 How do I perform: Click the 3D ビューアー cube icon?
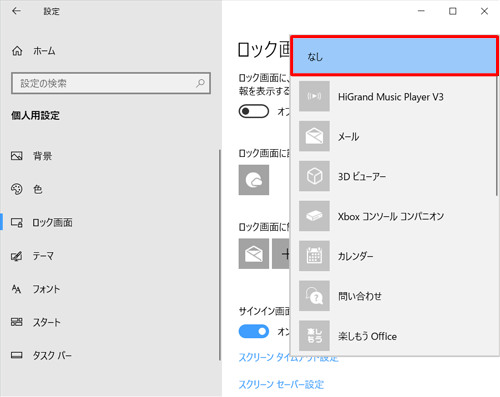pos(314,176)
